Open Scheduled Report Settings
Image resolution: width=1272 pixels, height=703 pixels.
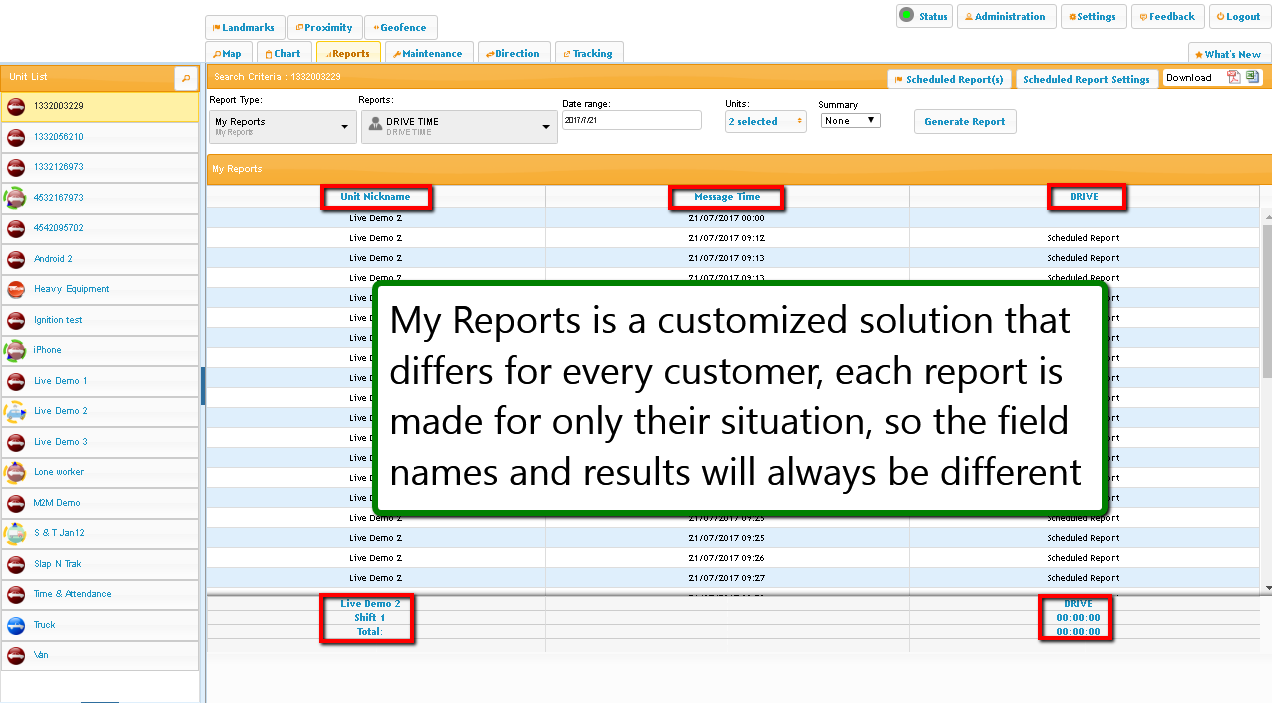tap(1086, 79)
